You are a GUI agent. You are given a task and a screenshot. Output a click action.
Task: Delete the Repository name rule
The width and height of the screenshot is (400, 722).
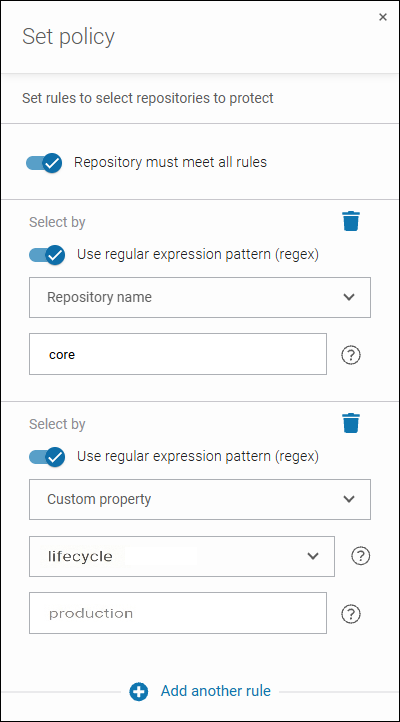click(351, 221)
